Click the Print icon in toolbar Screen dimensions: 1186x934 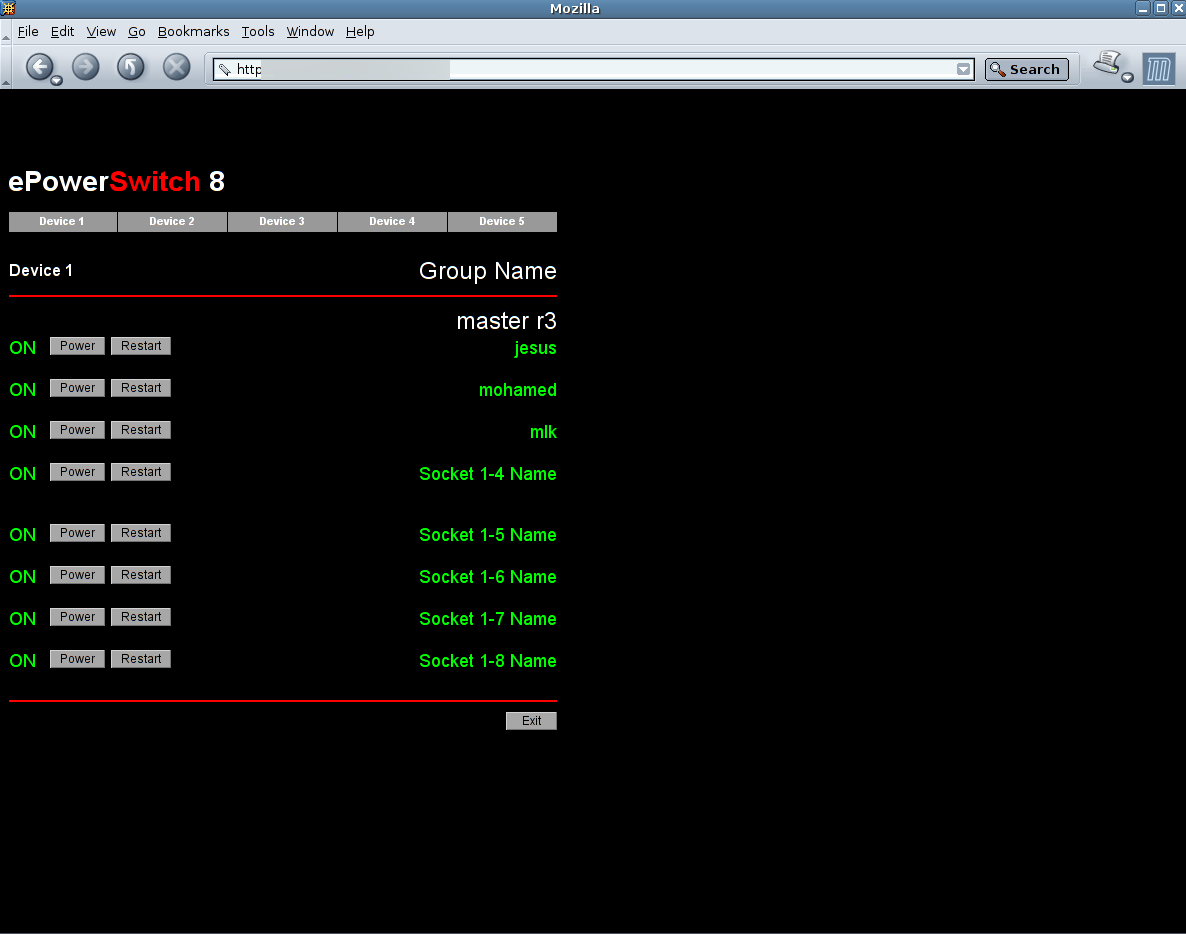coord(1106,64)
